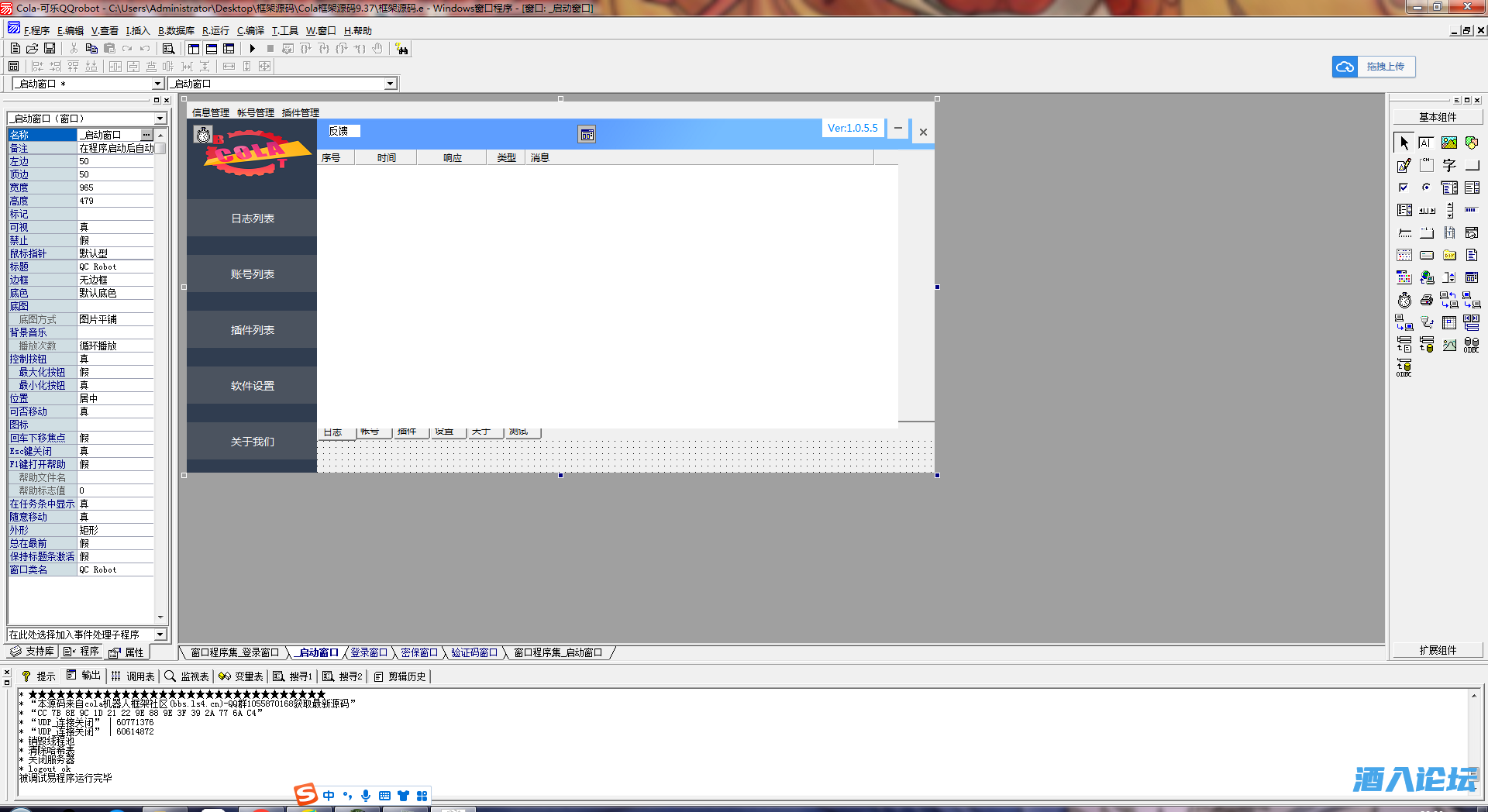This screenshot has height=812, width=1488.
Task: Select the timer (clock) component in toolbox
Action: [x=1404, y=301]
